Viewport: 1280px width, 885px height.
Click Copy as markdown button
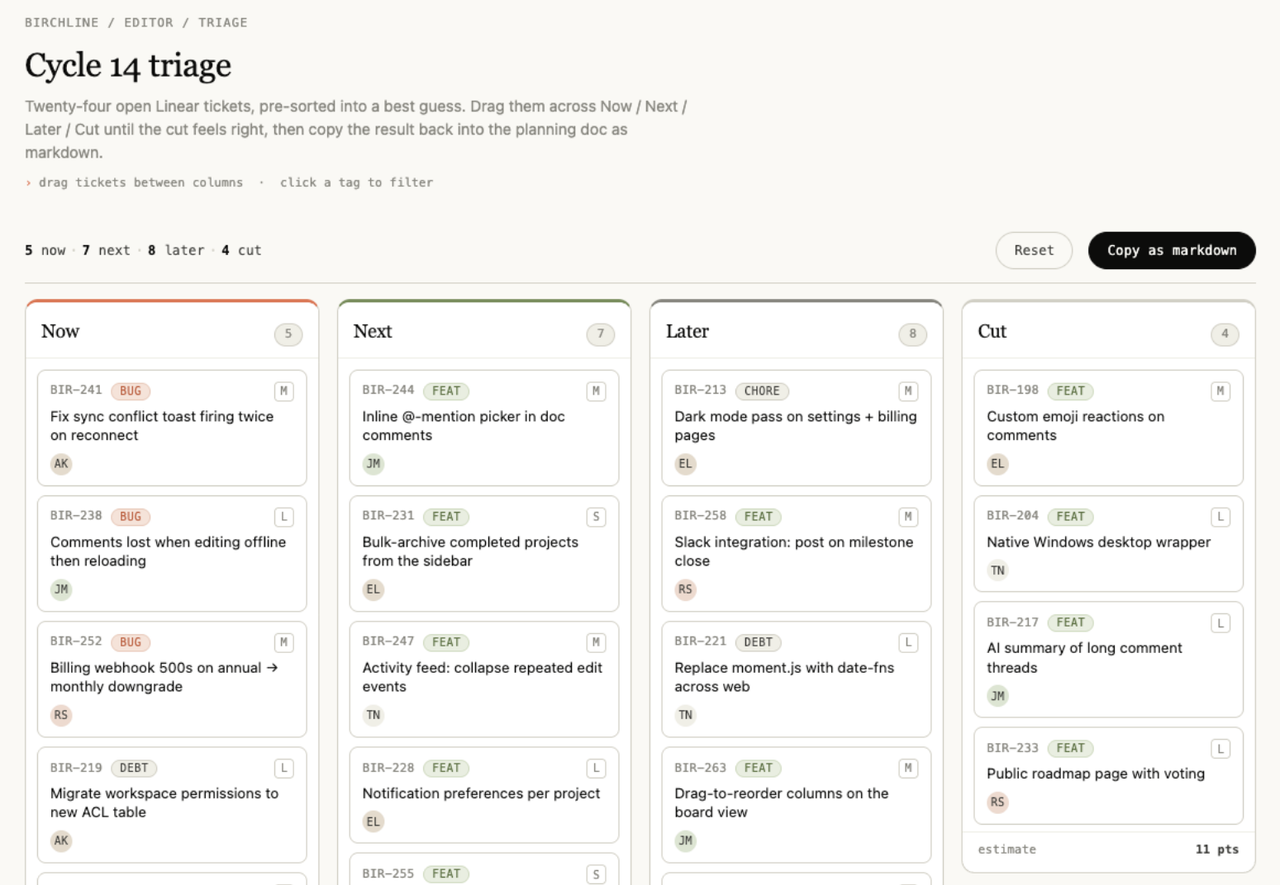[1172, 251]
